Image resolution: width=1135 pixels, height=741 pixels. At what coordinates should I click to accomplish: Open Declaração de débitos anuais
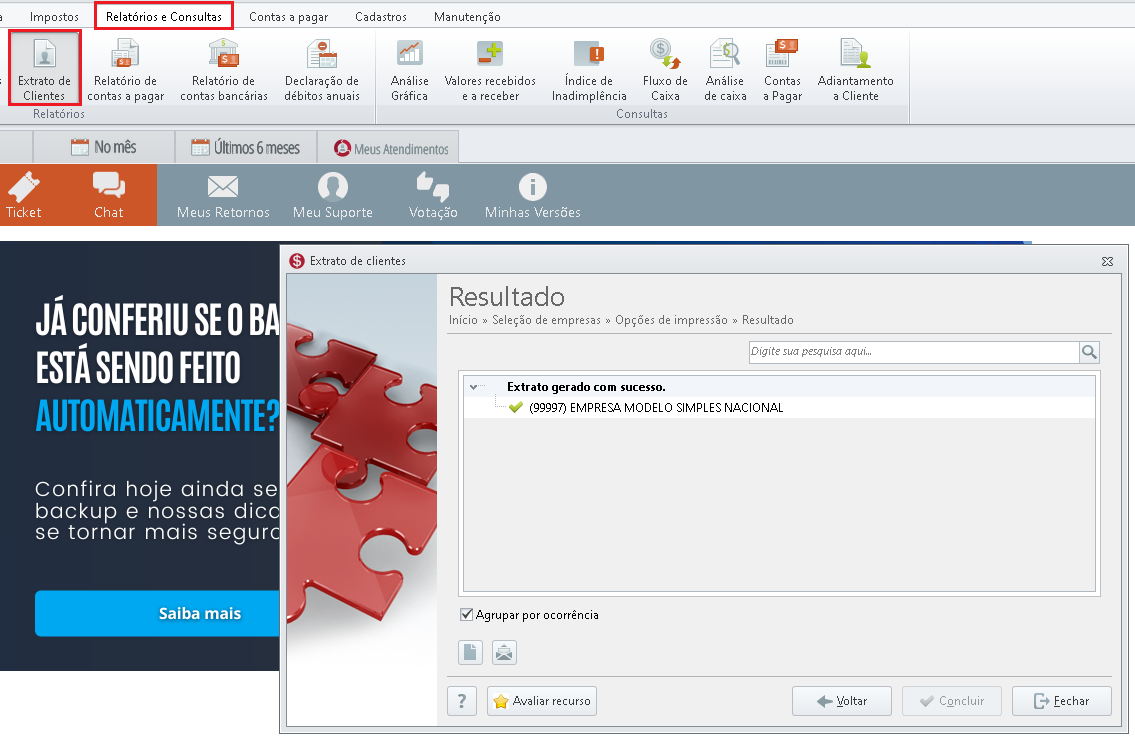click(x=322, y=69)
